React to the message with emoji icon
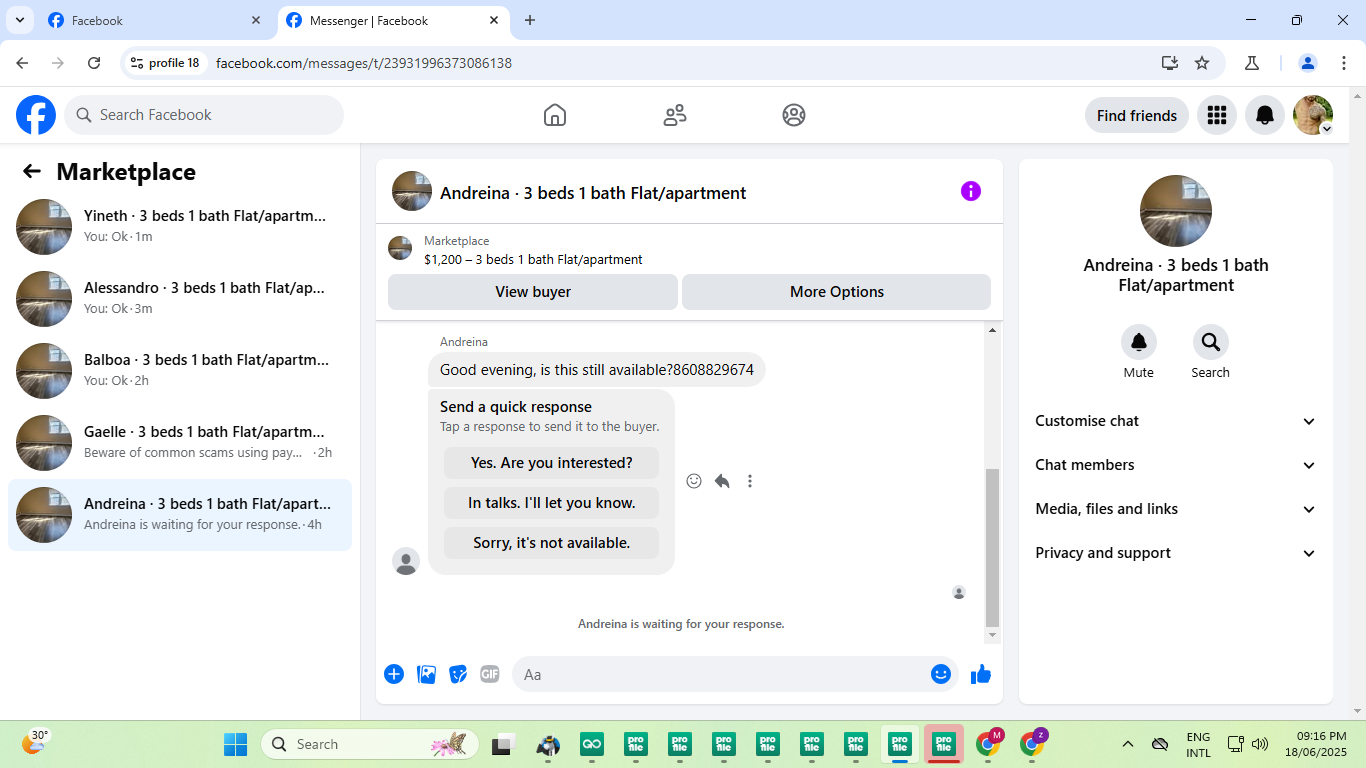 (694, 481)
